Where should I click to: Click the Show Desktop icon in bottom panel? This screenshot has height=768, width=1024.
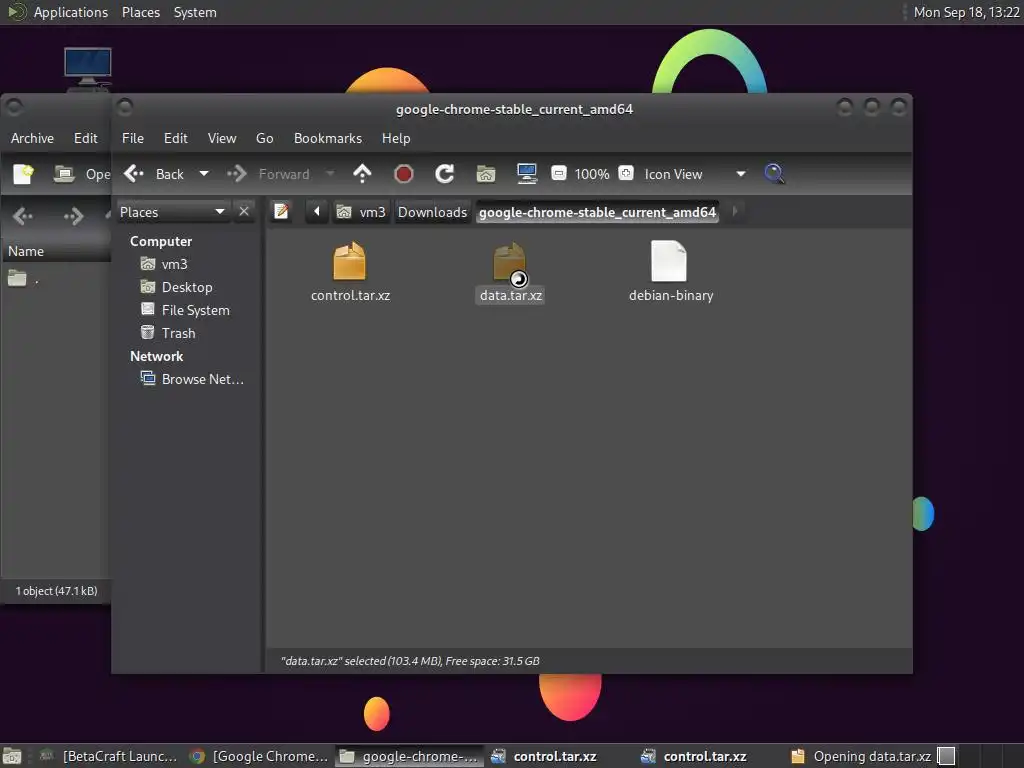pyautogui.click(x=12, y=756)
